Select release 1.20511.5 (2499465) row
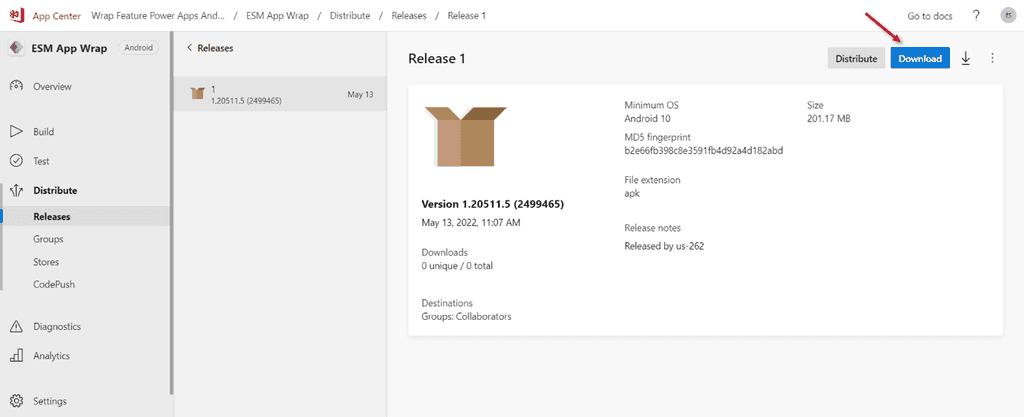Screen dimensions: 1024x417 (x=280, y=94)
